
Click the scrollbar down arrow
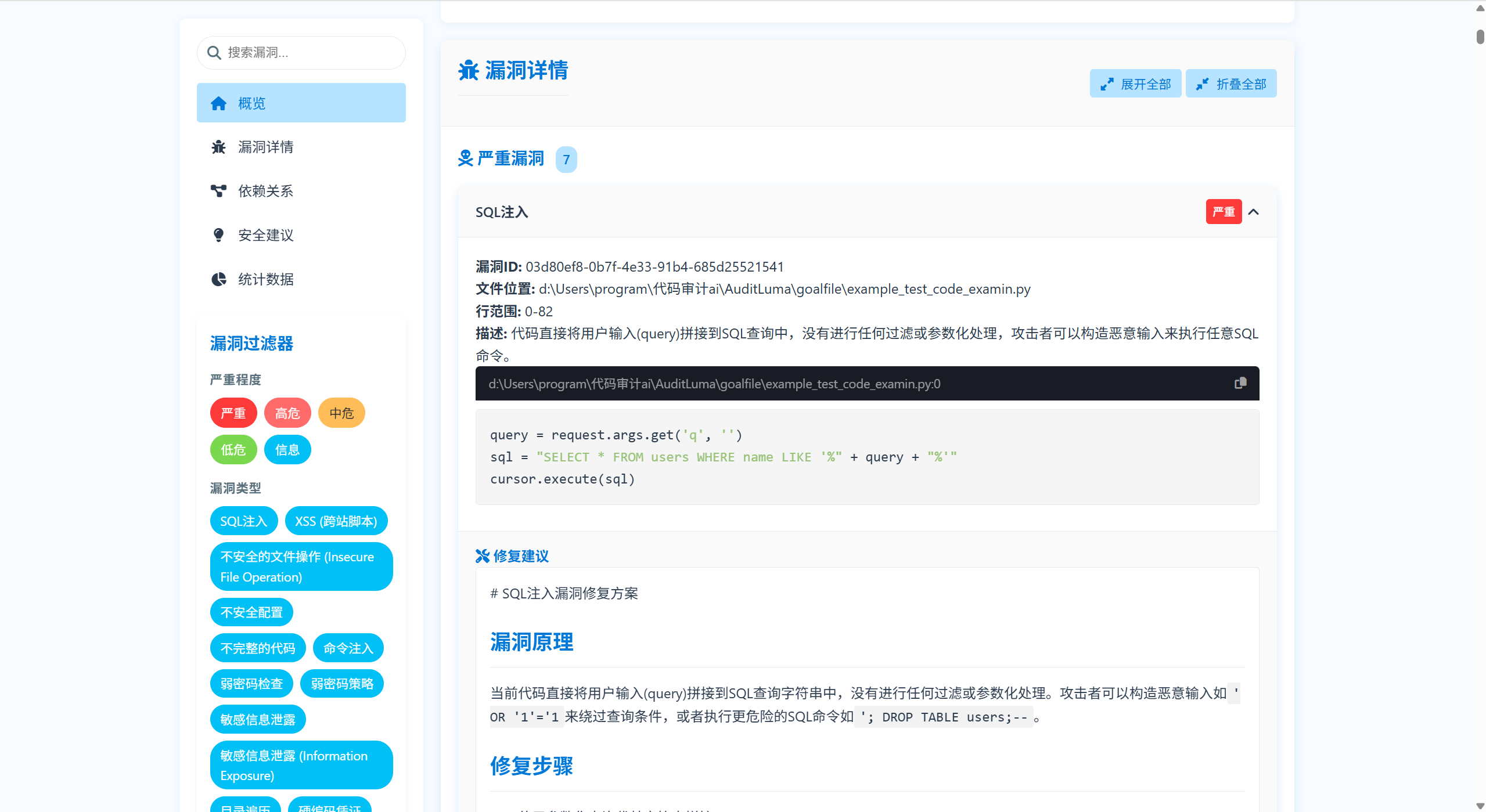coord(1480,806)
